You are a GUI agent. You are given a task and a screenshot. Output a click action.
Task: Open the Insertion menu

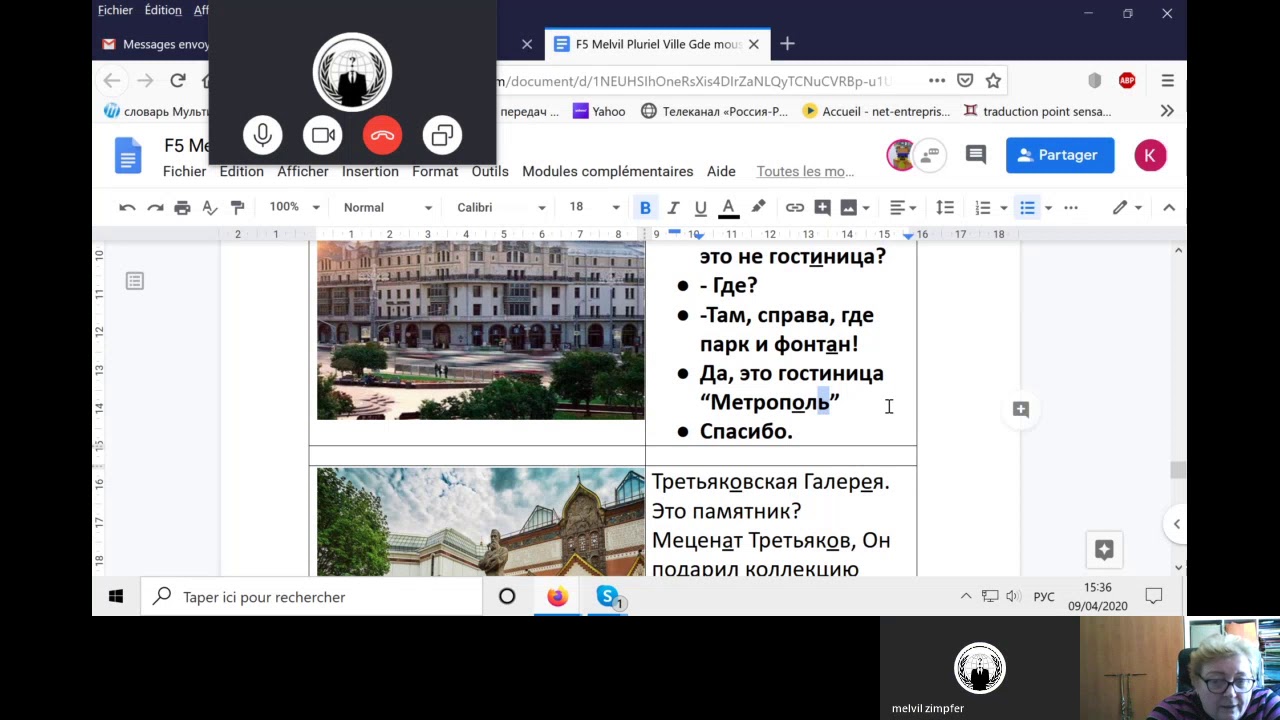coord(370,171)
